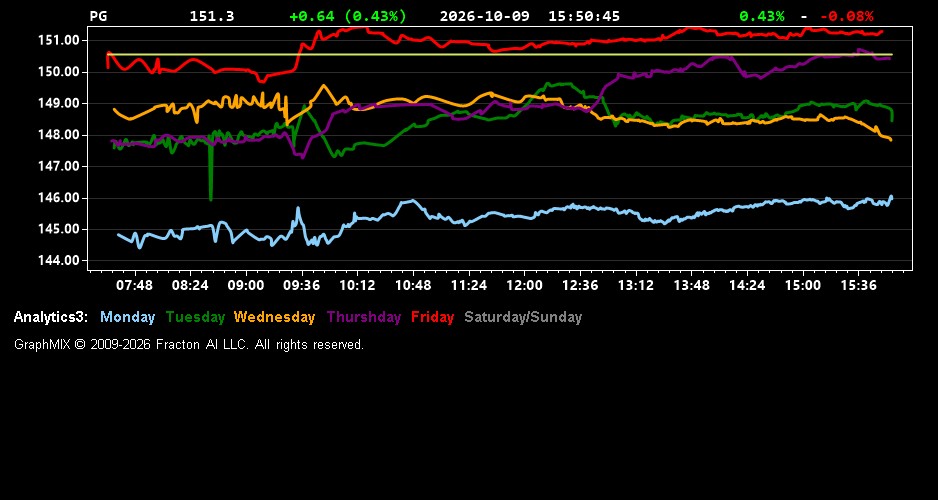Click the 151.00 y-axis label
This screenshot has height=500, width=938.
59,41
